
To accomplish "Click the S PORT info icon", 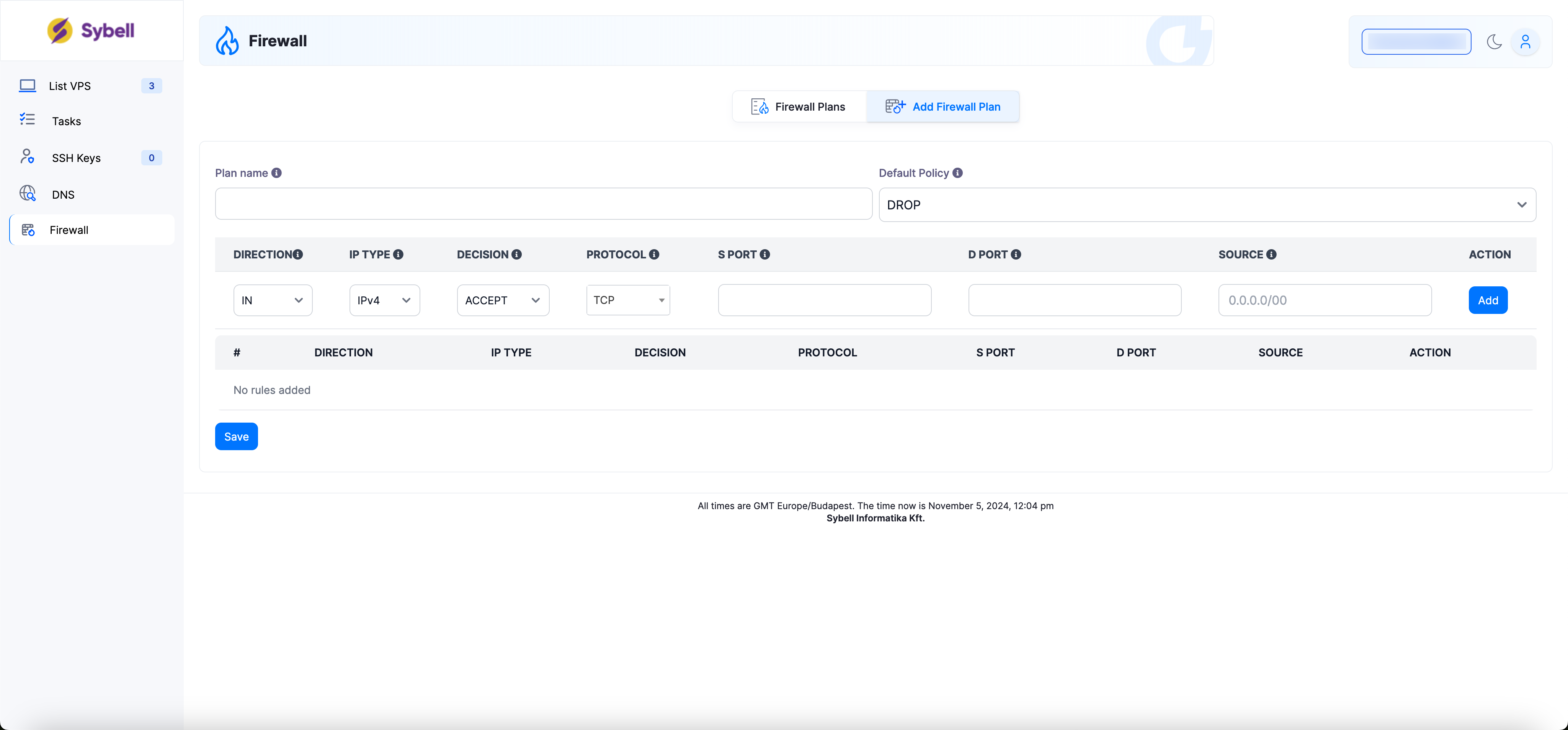I will tap(764, 255).
